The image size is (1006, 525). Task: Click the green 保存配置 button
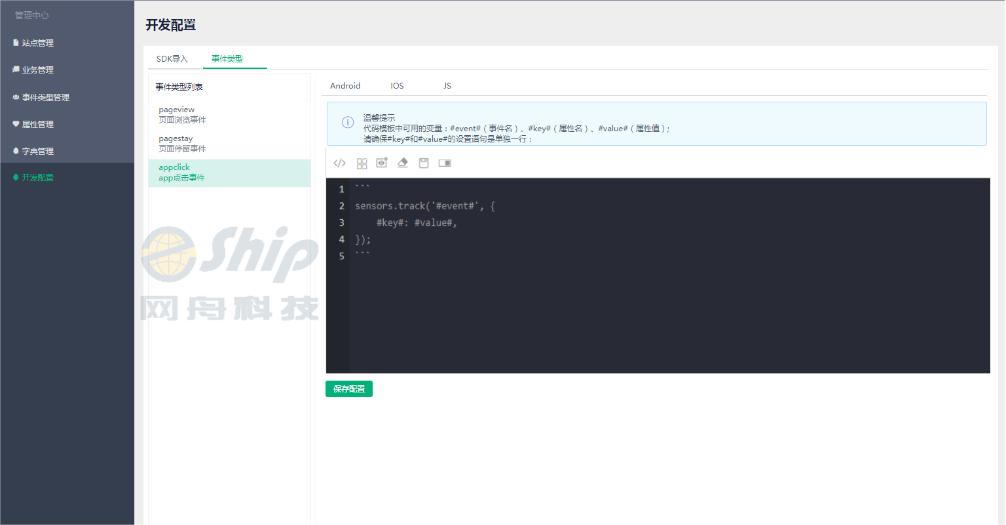349,389
